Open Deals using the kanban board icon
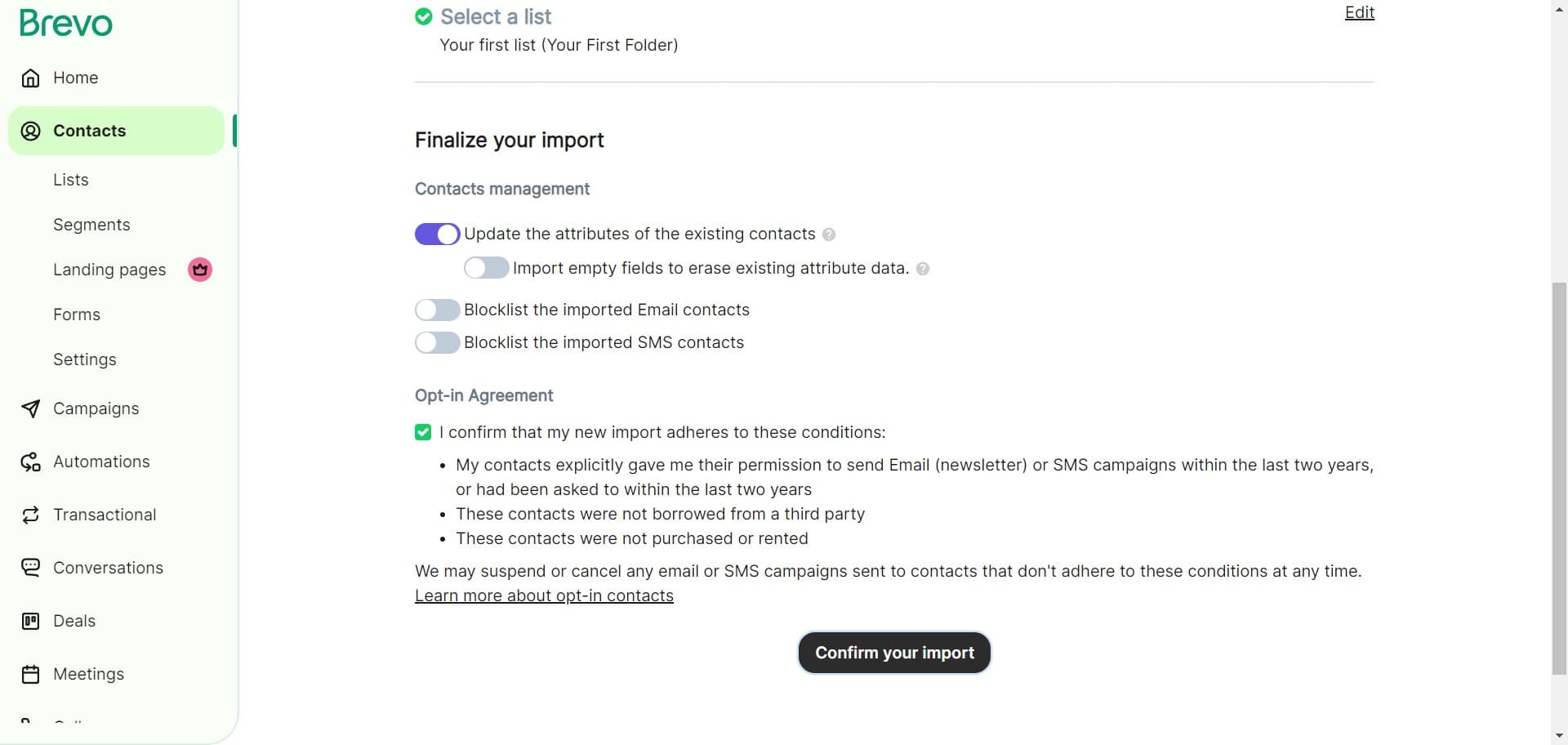The image size is (1568, 745). pos(30,621)
